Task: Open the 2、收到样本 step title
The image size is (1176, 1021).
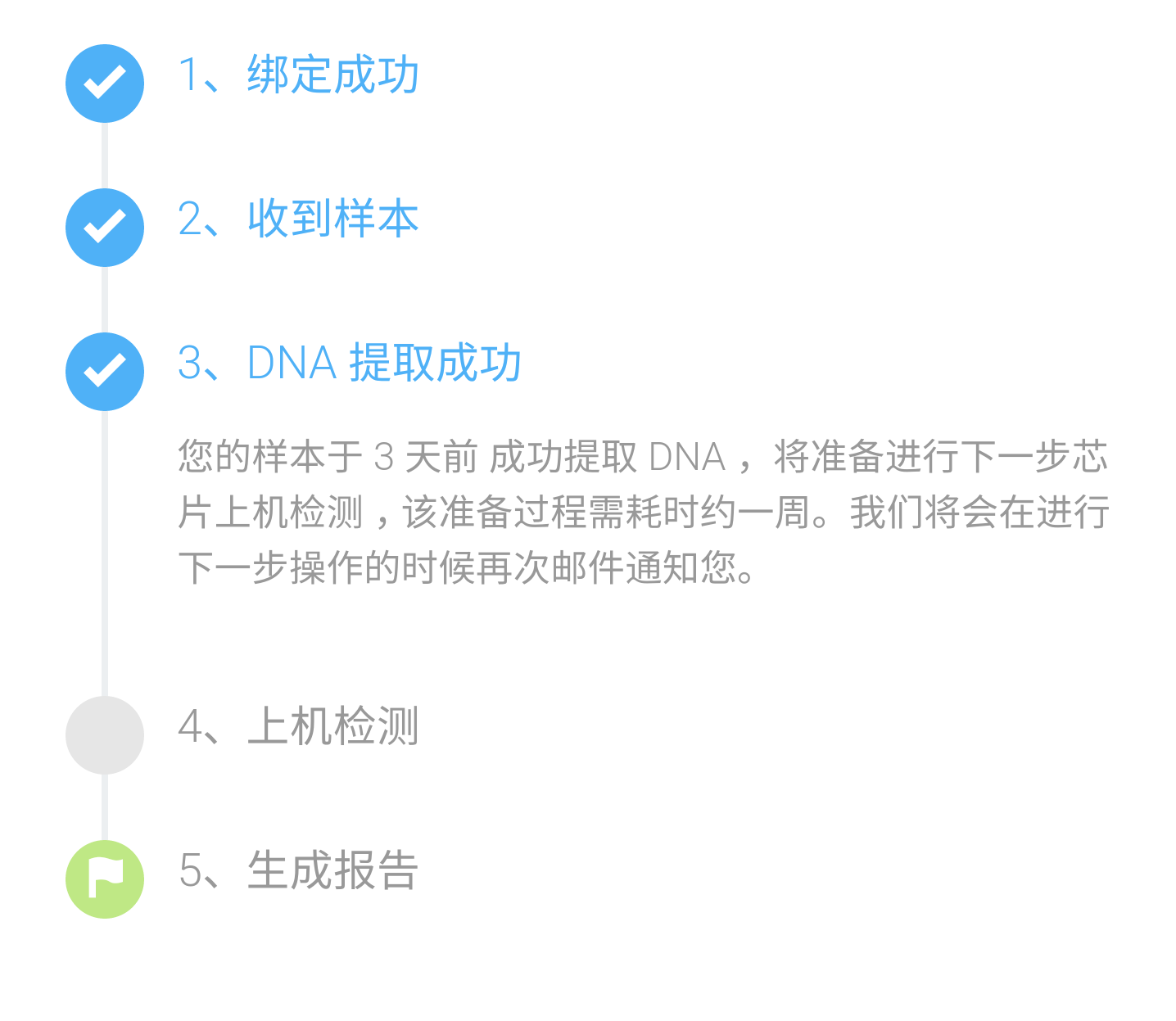Action: [x=299, y=219]
